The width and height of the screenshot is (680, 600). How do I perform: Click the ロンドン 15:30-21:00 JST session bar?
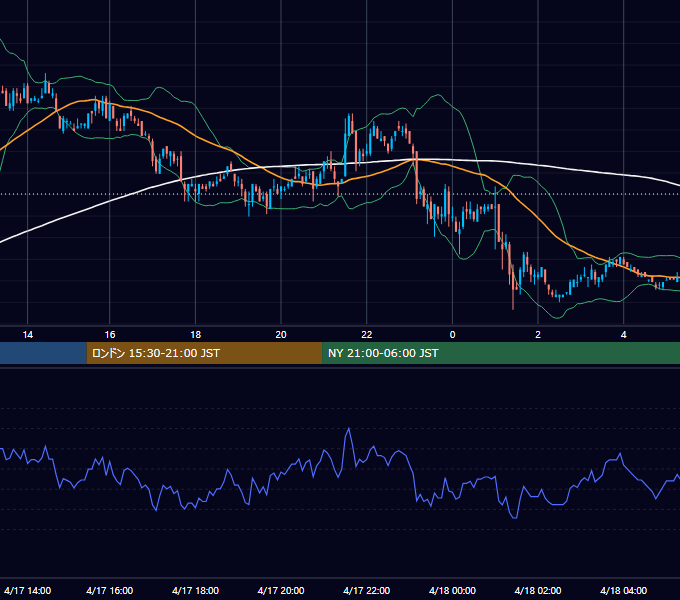[204, 353]
